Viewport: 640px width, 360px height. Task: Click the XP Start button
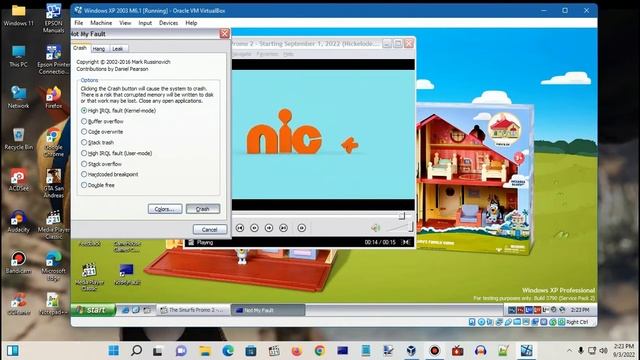click(93, 310)
